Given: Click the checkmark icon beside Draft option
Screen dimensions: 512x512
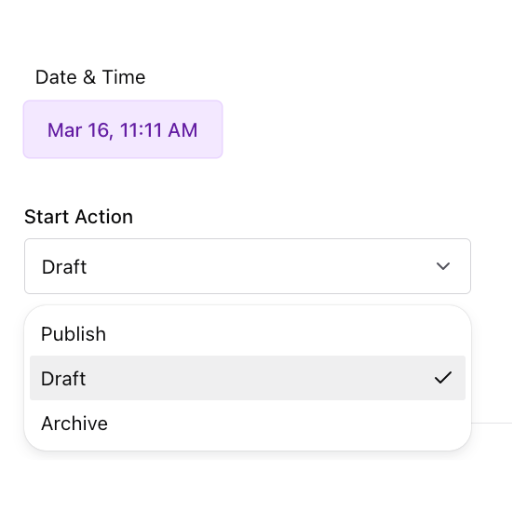Looking at the screenshot, I should coord(443,378).
